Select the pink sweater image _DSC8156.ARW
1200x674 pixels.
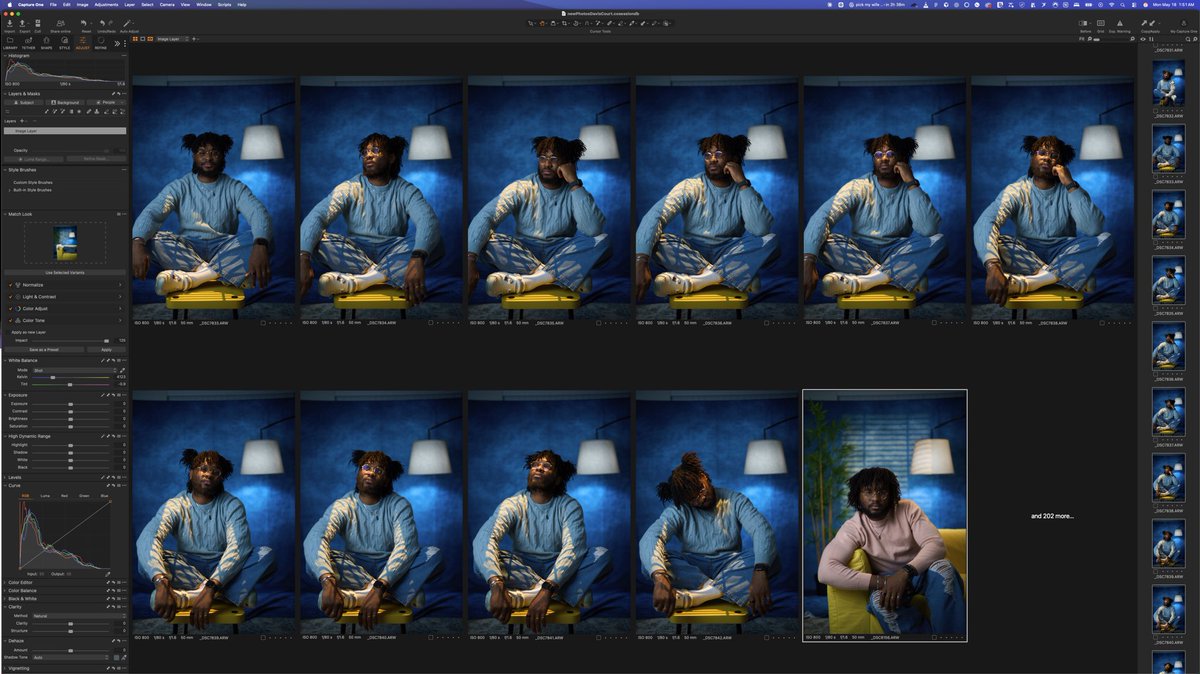[885, 511]
